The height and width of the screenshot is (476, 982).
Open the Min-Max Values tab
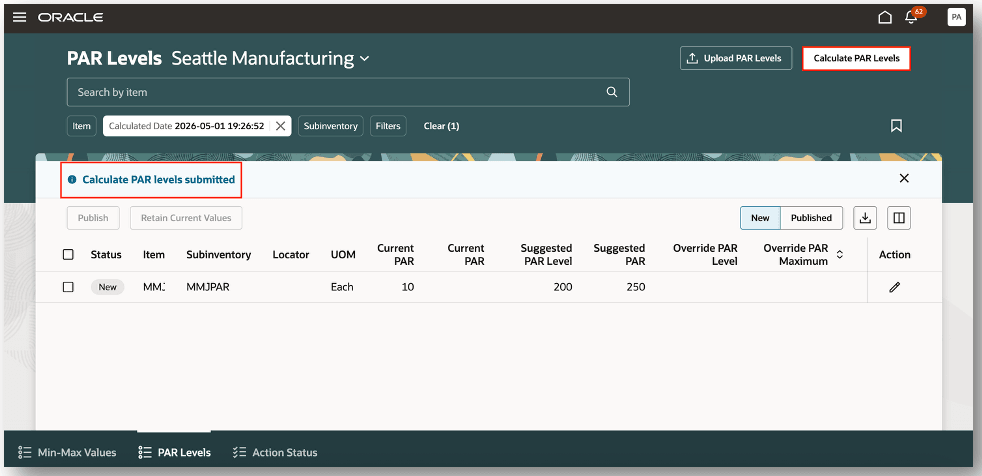(x=67, y=452)
